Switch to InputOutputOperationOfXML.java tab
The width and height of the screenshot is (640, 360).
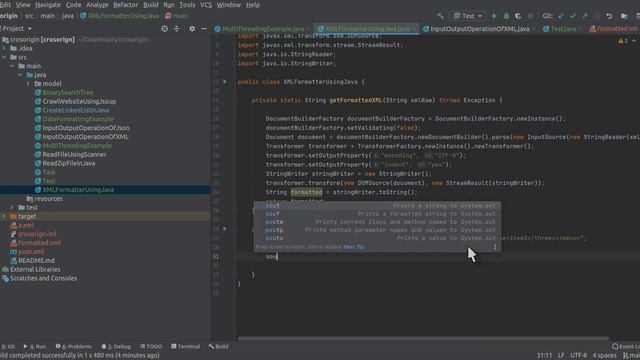click(x=480, y=29)
